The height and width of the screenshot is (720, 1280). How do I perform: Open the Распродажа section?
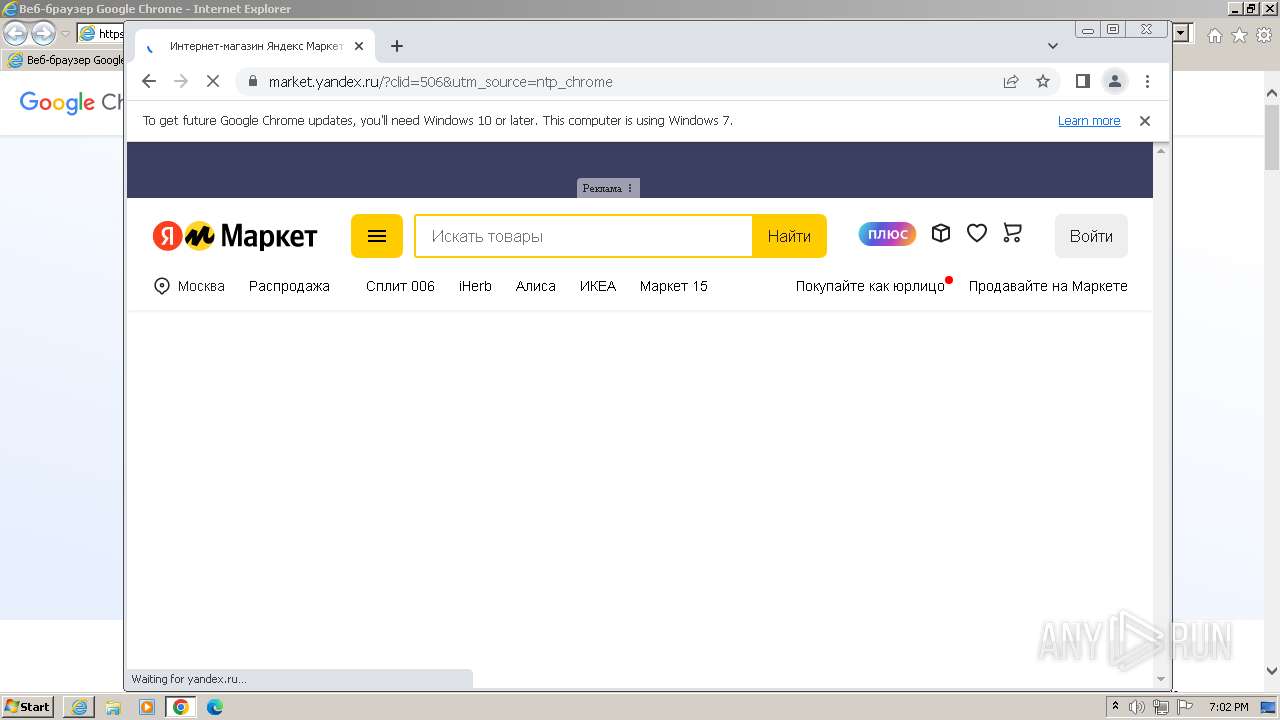[289, 286]
